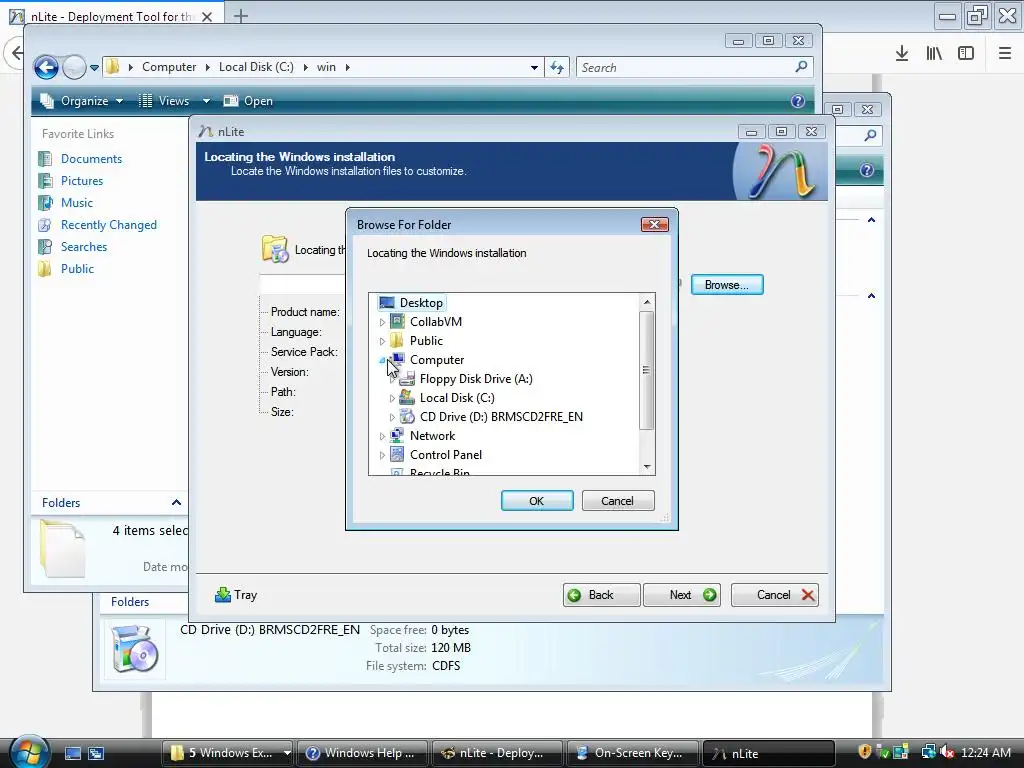Click the Local Disk drive icon
The width and height of the screenshot is (1024, 768).
point(407,397)
